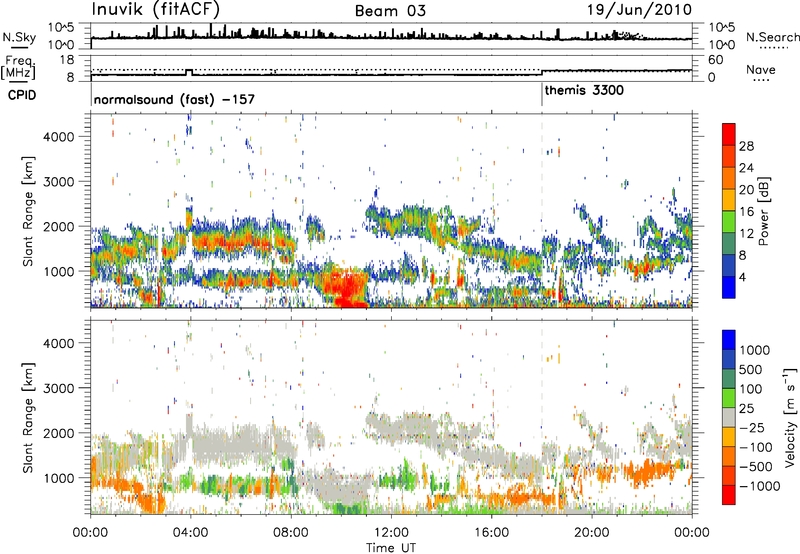This screenshot has height=554, width=800.
Task: Click the '-100' Velocity scale value
Action: pos(756,447)
